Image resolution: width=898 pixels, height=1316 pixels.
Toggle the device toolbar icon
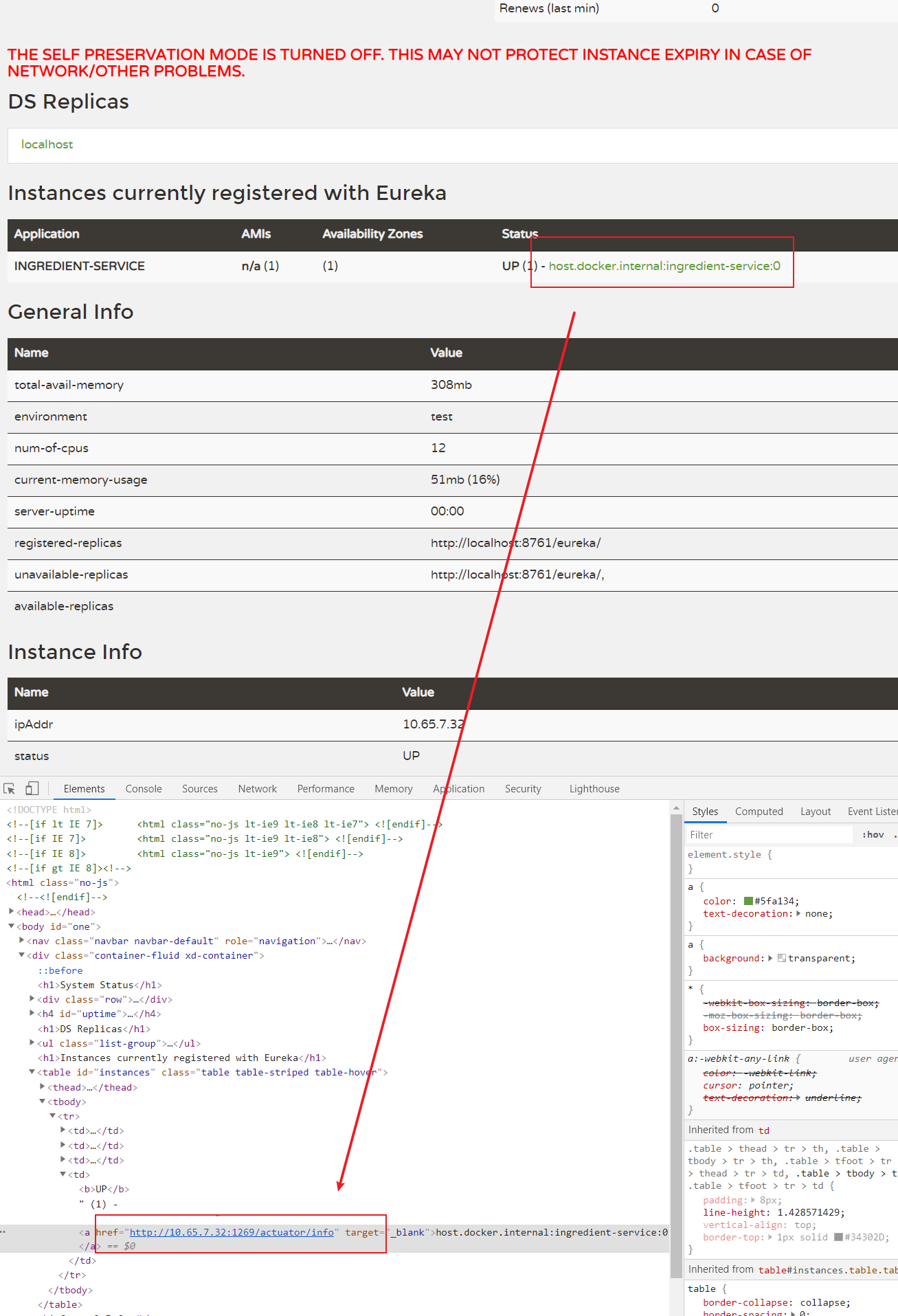(x=32, y=789)
